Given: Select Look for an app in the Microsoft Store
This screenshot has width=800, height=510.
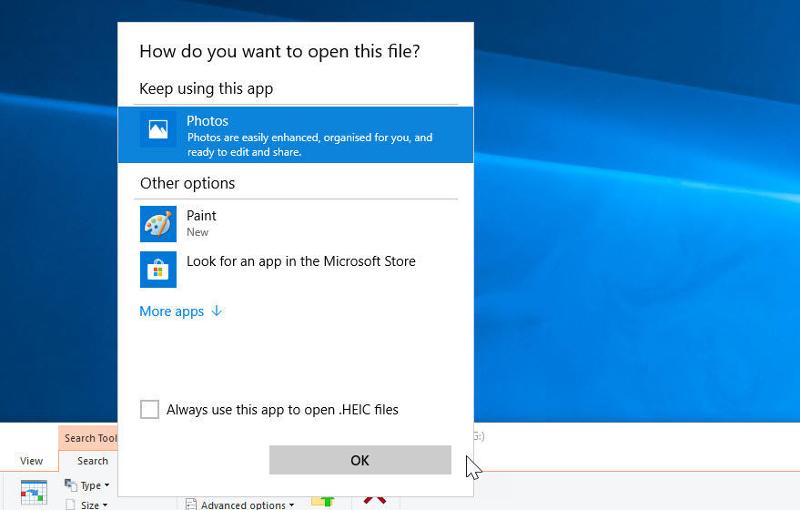Looking at the screenshot, I should [300, 261].
